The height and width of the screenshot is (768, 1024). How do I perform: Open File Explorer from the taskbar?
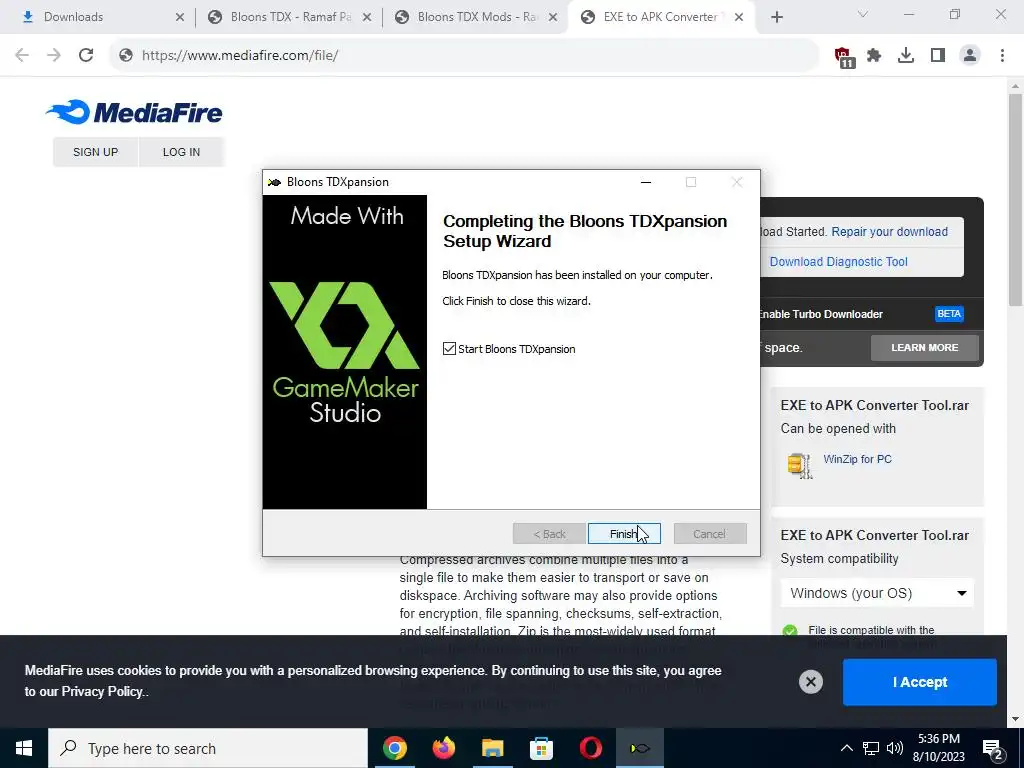pyautogui.click(x=493, y=748)
